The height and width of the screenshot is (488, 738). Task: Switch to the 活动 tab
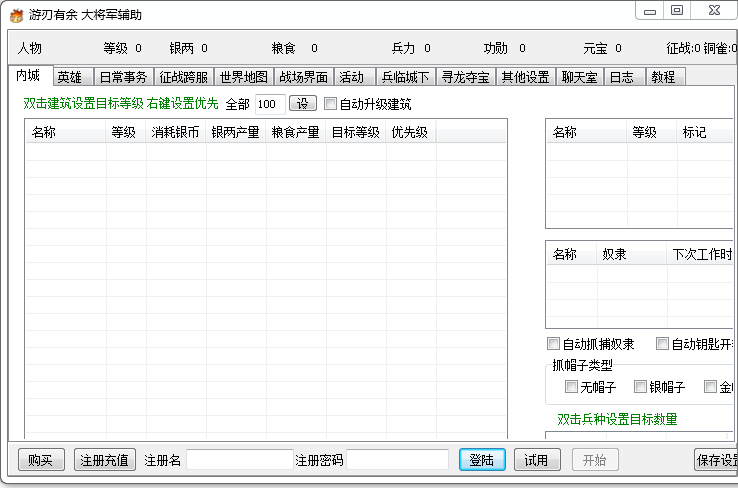click(355, 77)
